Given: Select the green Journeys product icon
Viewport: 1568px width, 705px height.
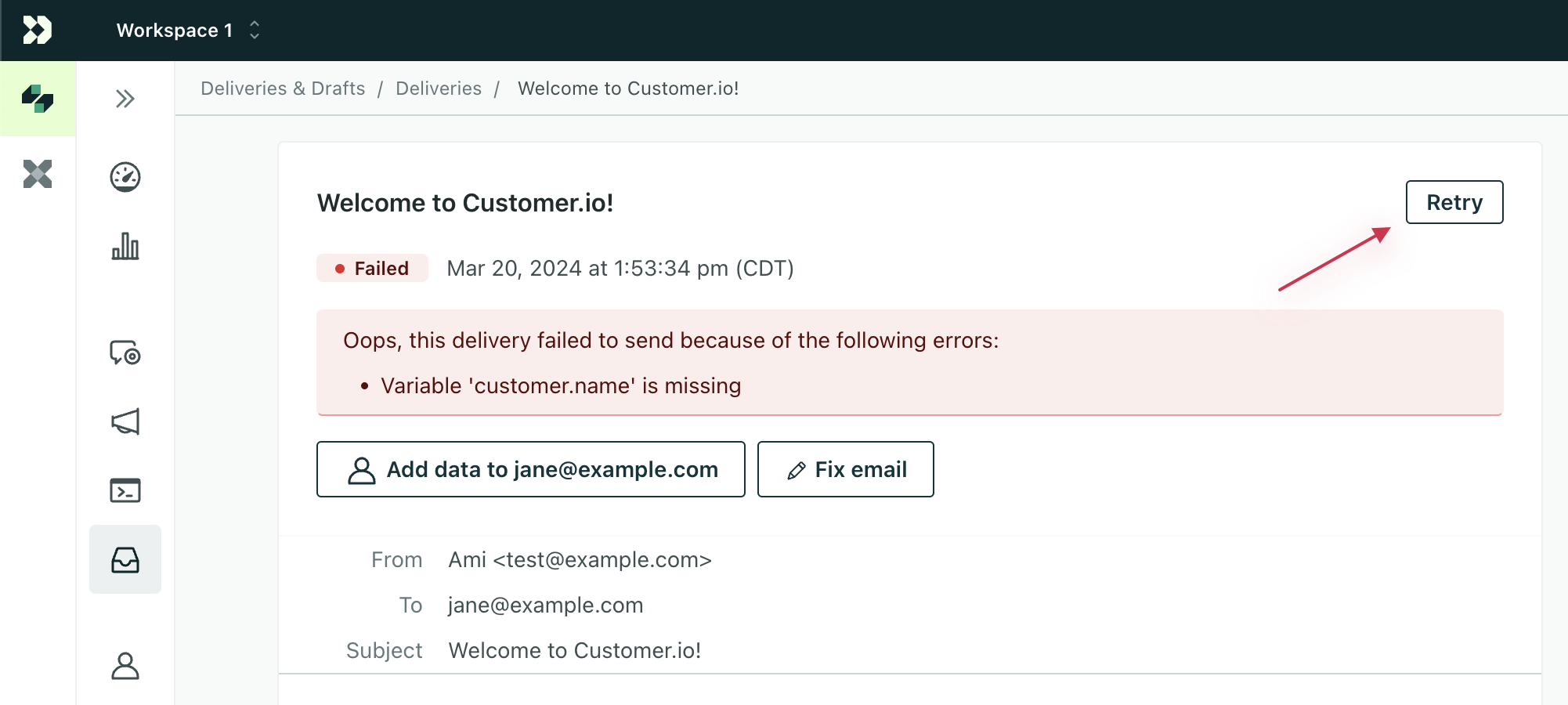Looking at the screenshot, I should pyautogui.click(x=38, y=99).
